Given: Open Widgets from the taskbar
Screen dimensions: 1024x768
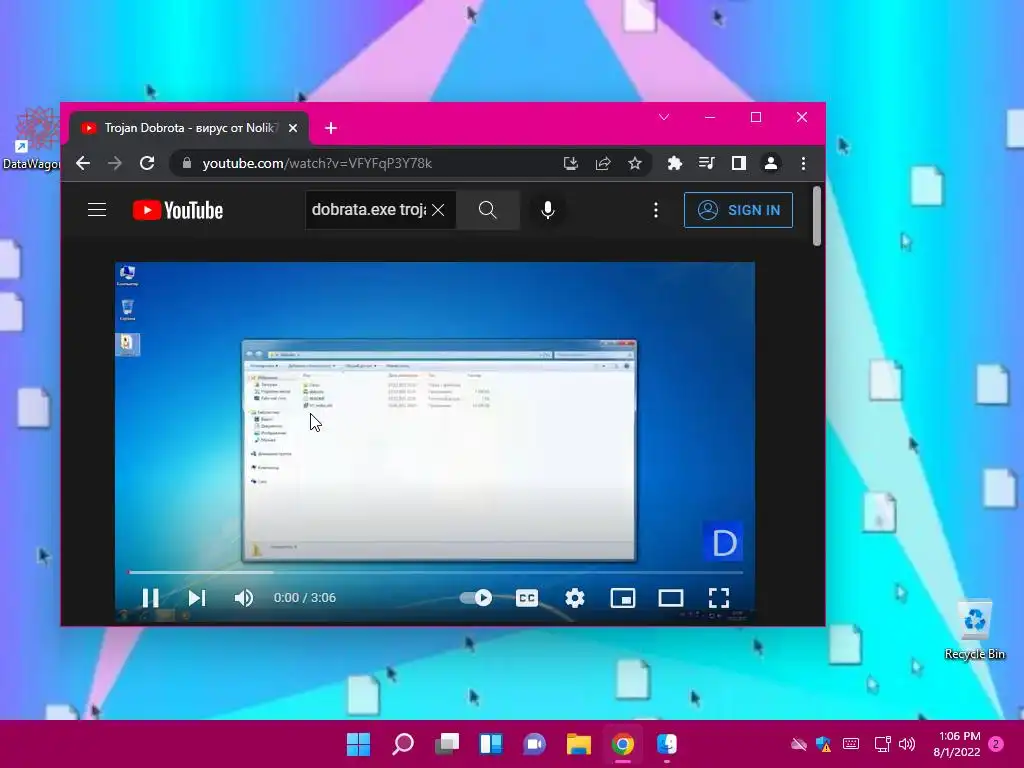Looking at the screenshot, I should 491,744.
